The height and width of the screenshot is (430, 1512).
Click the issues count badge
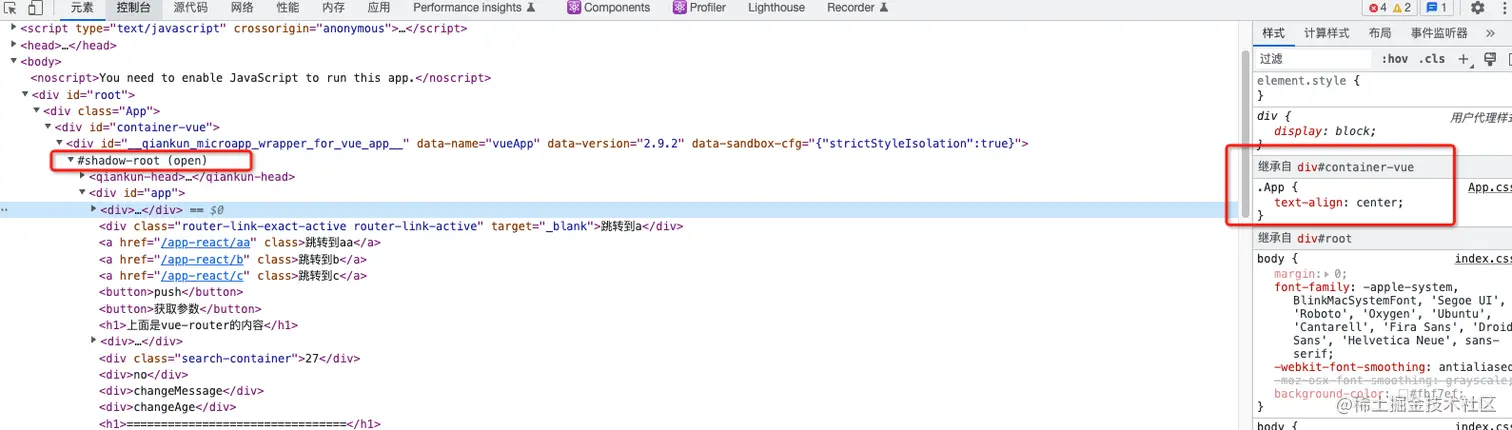click(1437, 8)
